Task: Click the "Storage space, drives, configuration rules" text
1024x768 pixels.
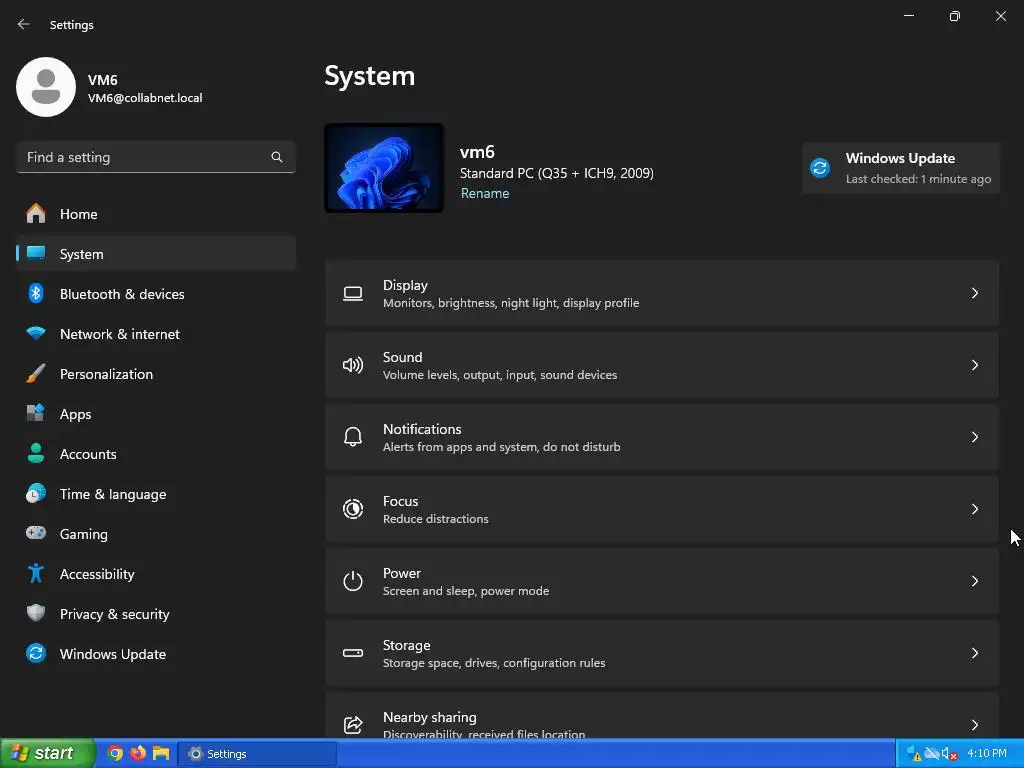Action: [x=494, y=663]
